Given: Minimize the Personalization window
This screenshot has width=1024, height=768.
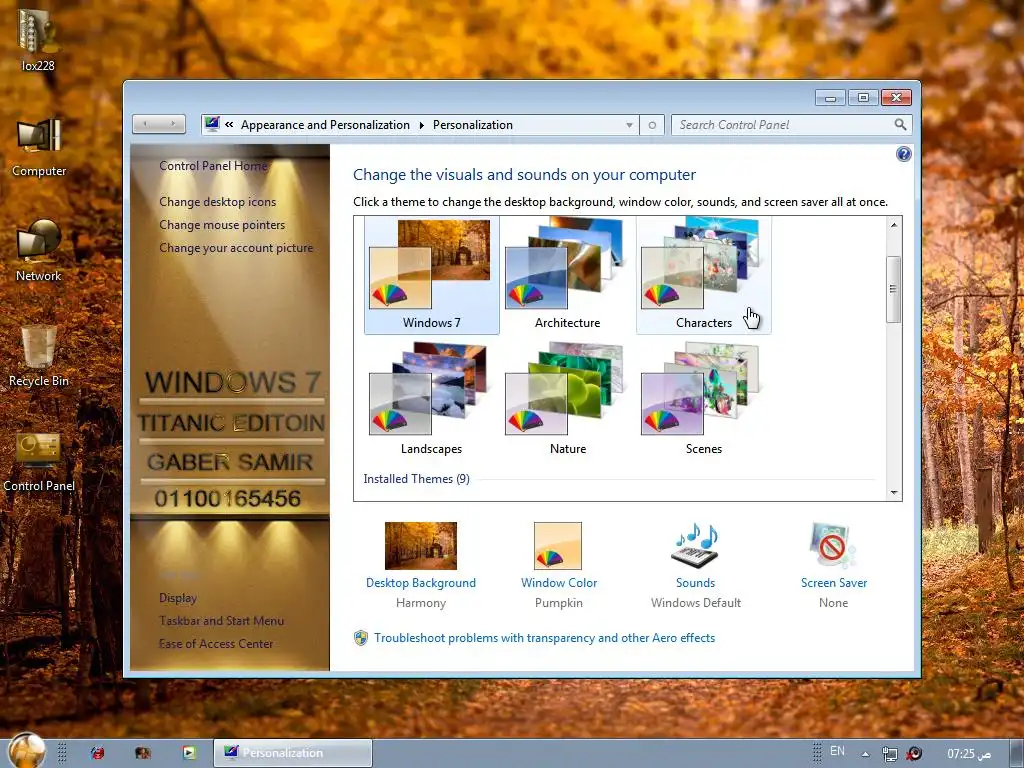Looking at the screenshot, I should pos(830,98).
